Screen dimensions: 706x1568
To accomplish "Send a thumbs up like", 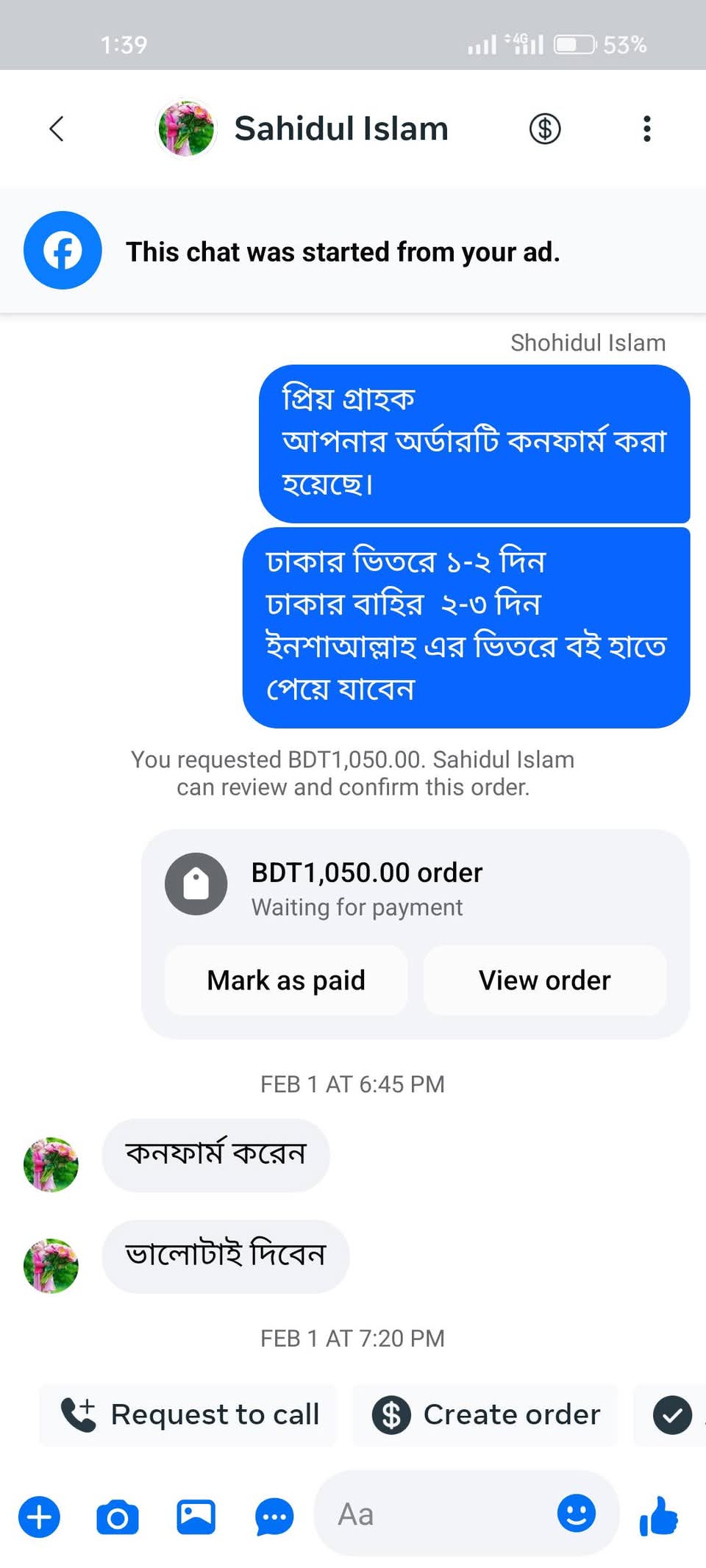I will [659, 1516].
